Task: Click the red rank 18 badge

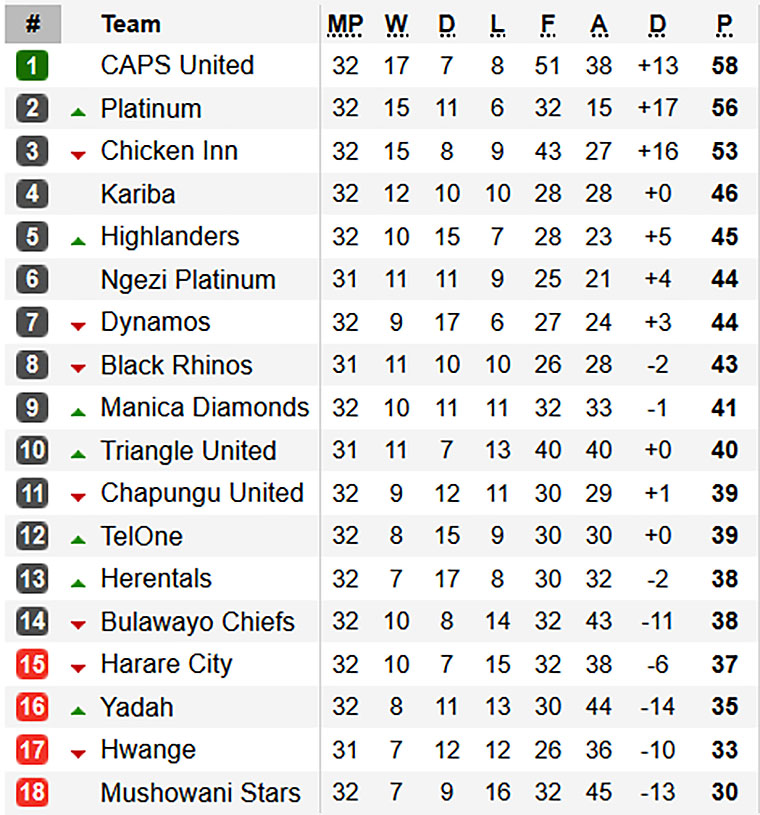Action: click(32, 793)
